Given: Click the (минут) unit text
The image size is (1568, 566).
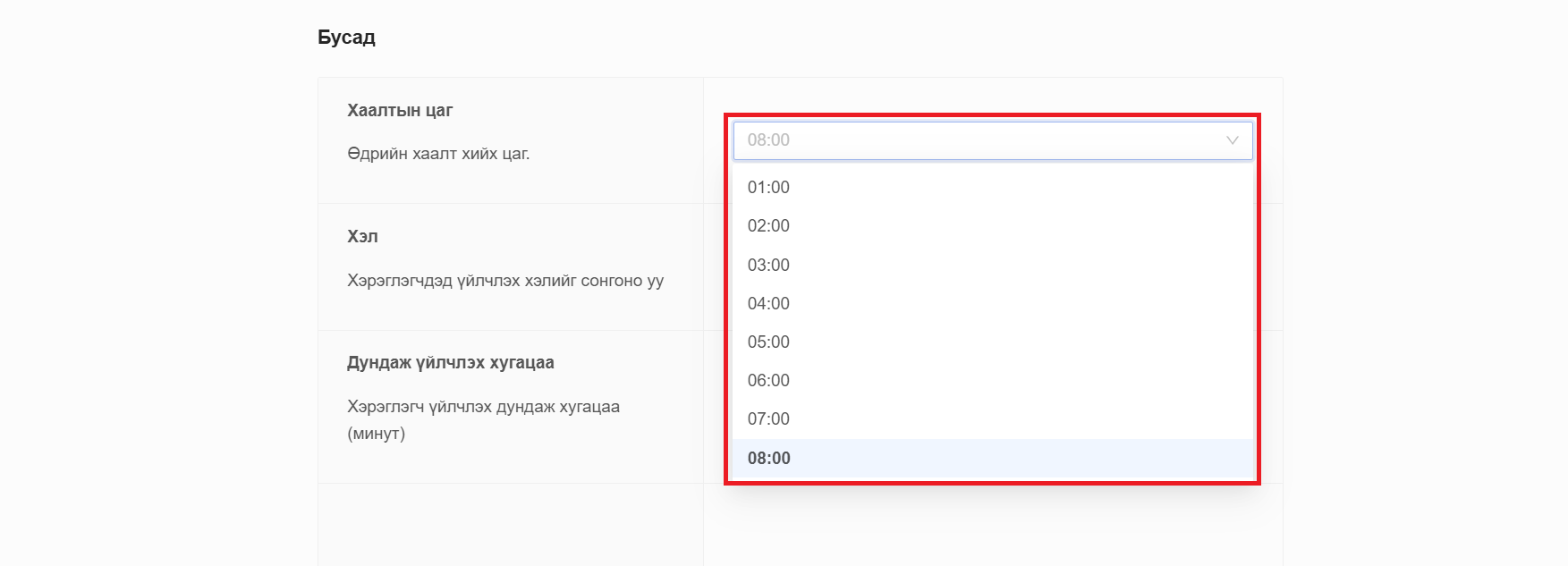Looking at the screenshot, I should pos(376,434).
